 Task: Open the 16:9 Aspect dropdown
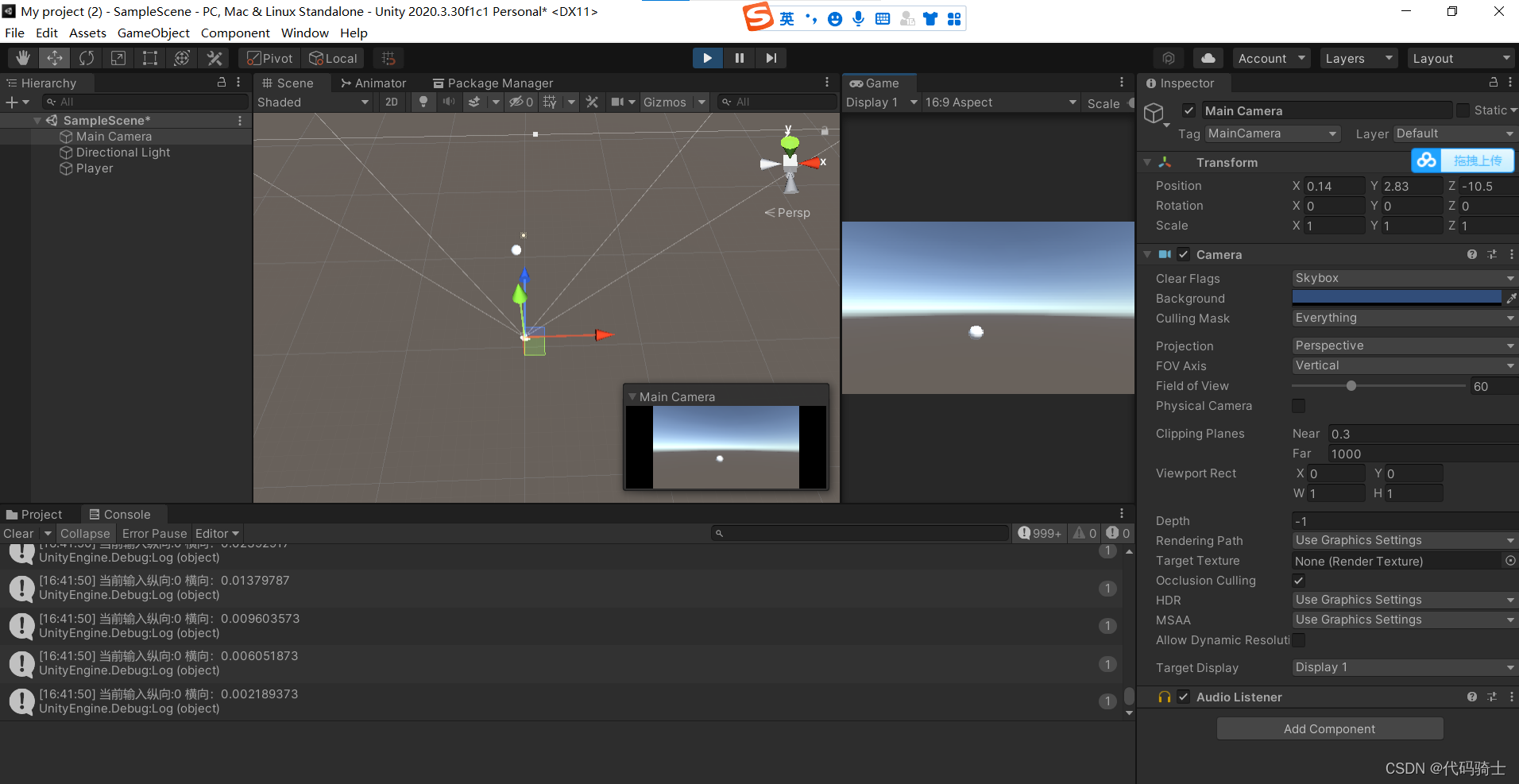point(1001,102)
